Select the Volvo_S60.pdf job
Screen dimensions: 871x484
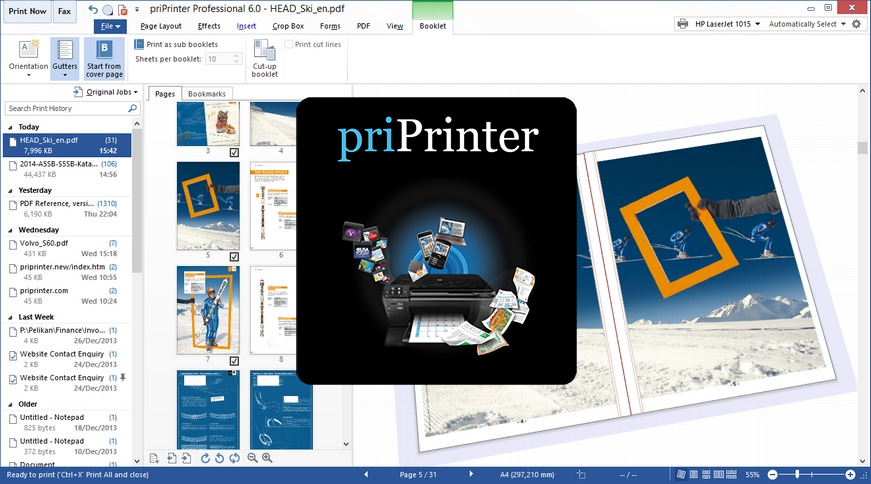67,248
